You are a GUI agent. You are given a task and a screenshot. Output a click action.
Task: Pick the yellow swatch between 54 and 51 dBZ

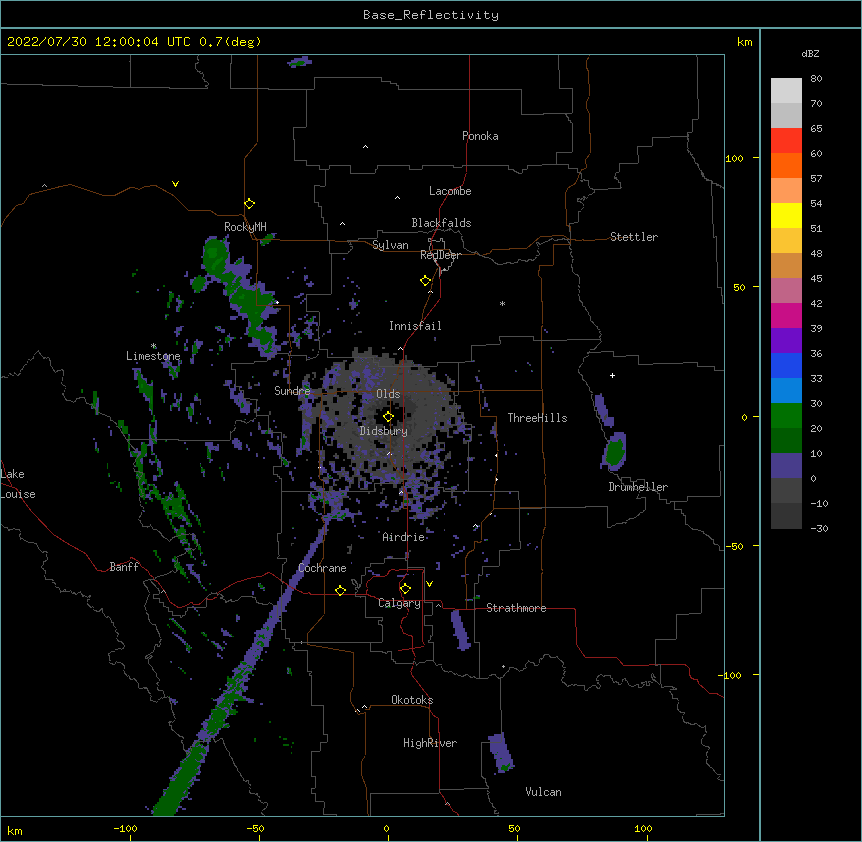[786, 215]
